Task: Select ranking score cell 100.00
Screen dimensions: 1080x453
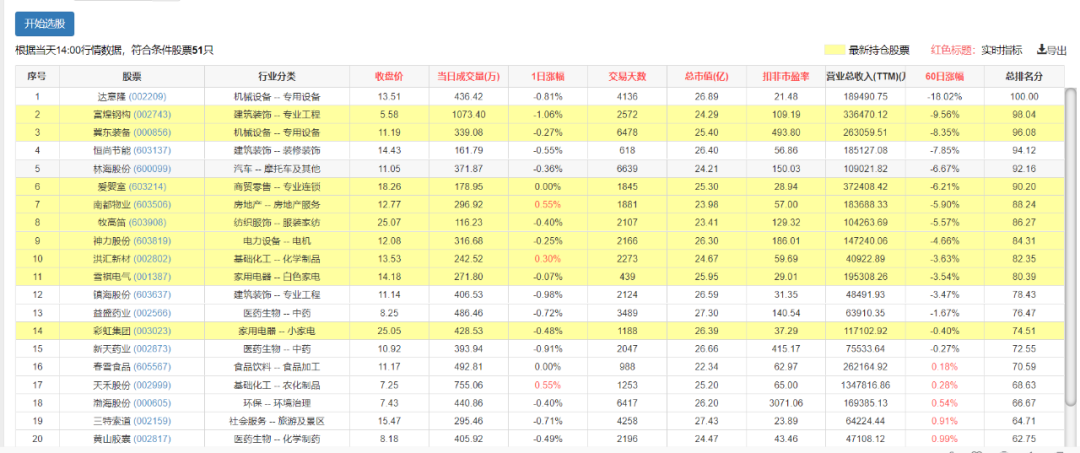Action: [x=1024, y=96]
